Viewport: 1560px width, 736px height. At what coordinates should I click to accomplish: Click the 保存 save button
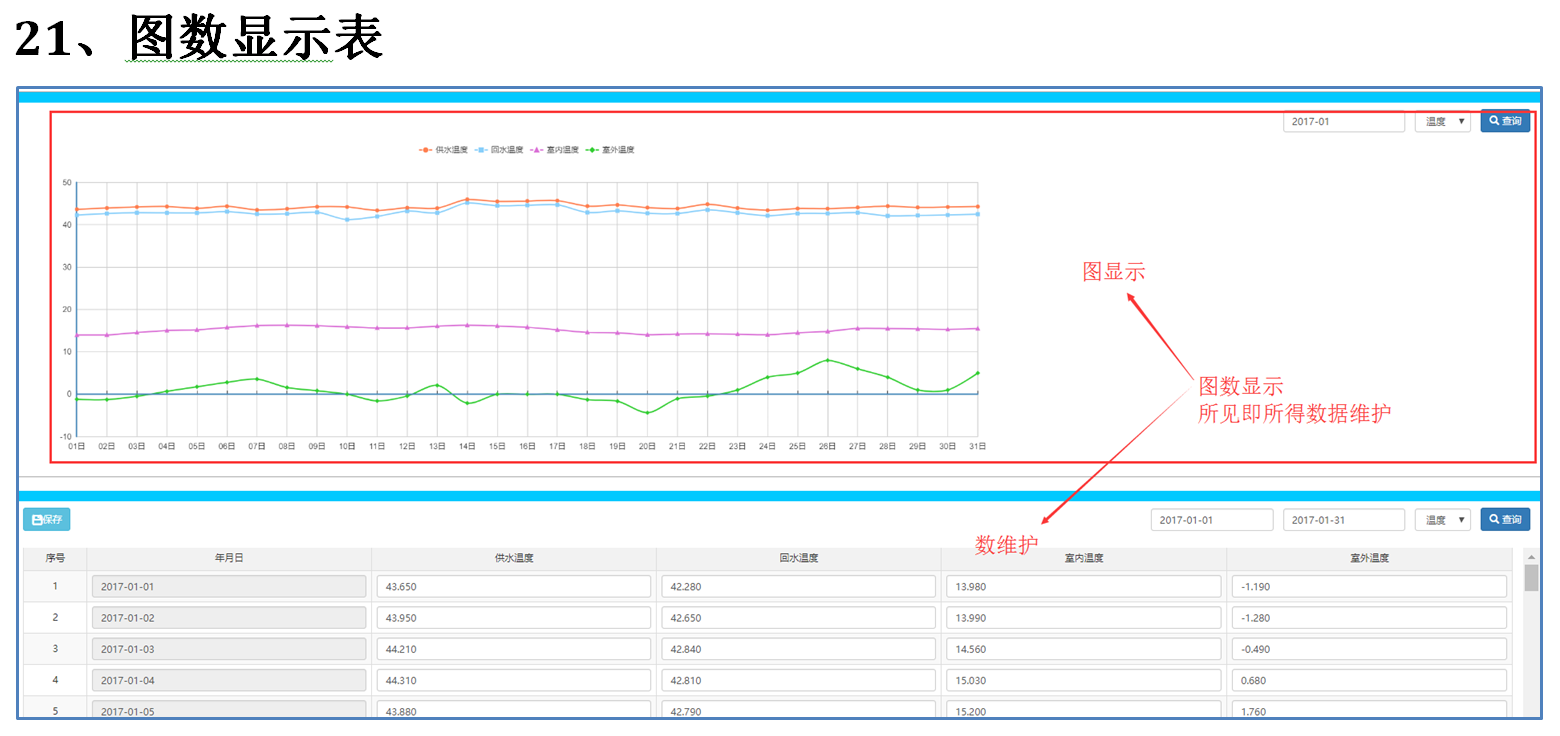tap(46, 520)
